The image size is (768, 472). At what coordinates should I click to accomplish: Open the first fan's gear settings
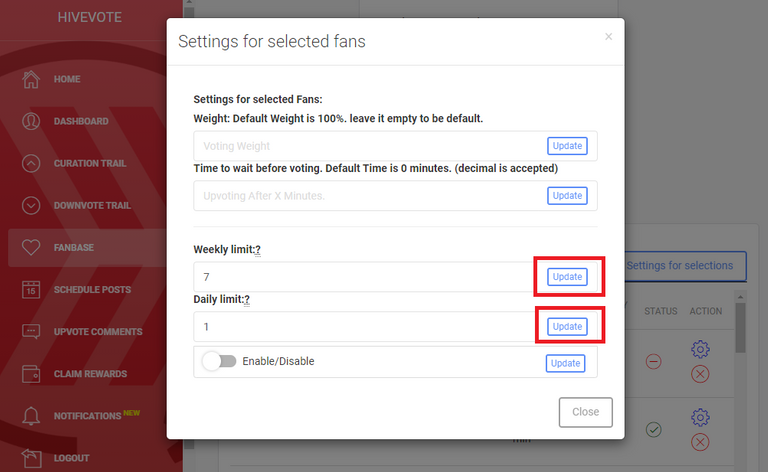[700, 349]
